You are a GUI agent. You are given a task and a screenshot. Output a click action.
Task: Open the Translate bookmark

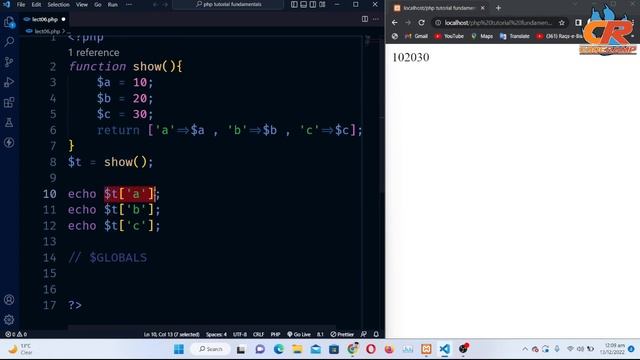[514, 36]
